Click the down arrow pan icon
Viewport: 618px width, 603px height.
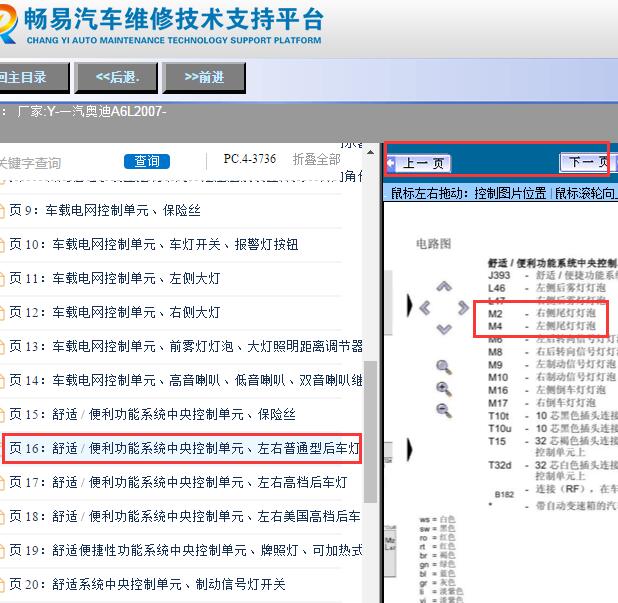point(444,329)
